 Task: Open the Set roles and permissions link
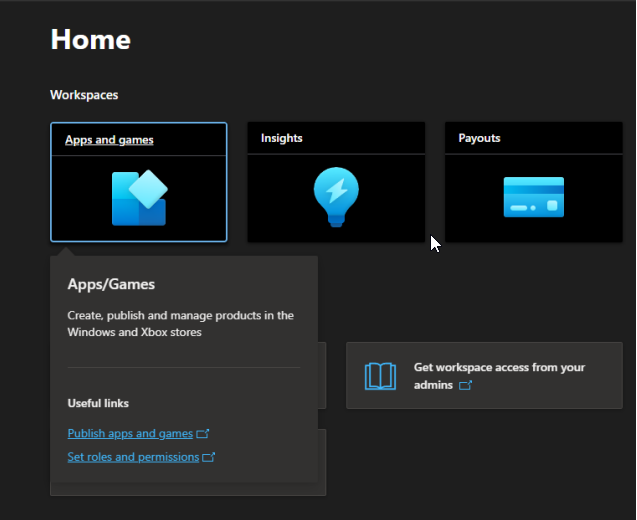pos(133,458)
